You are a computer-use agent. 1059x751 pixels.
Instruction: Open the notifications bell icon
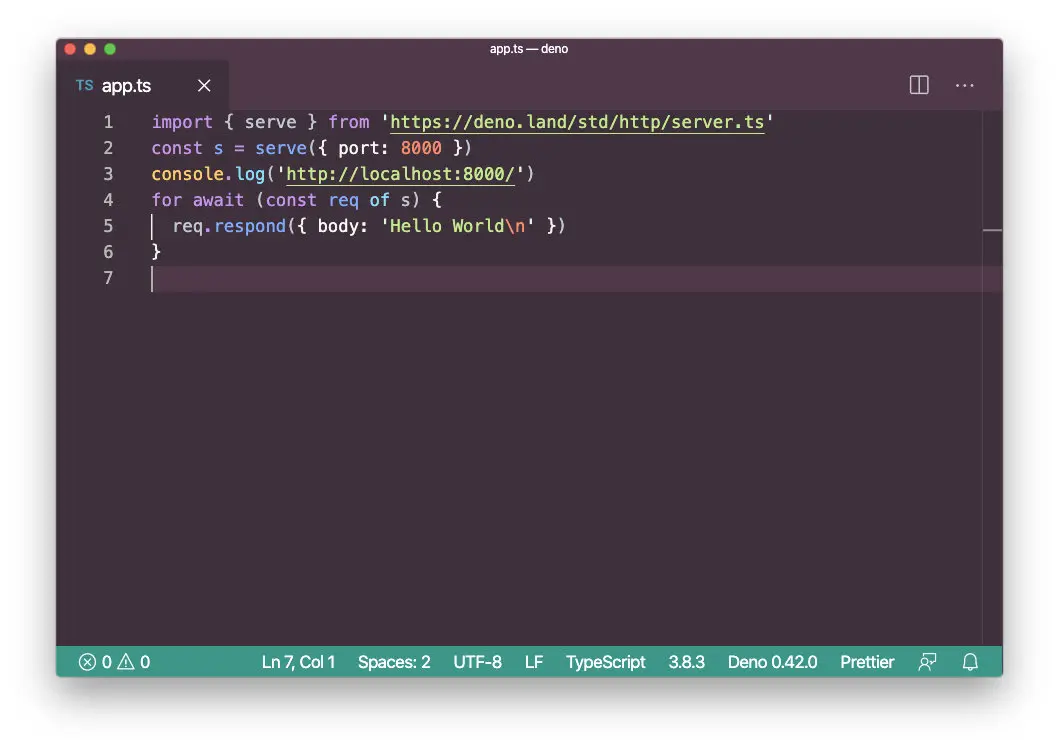[x=970, y=662]
